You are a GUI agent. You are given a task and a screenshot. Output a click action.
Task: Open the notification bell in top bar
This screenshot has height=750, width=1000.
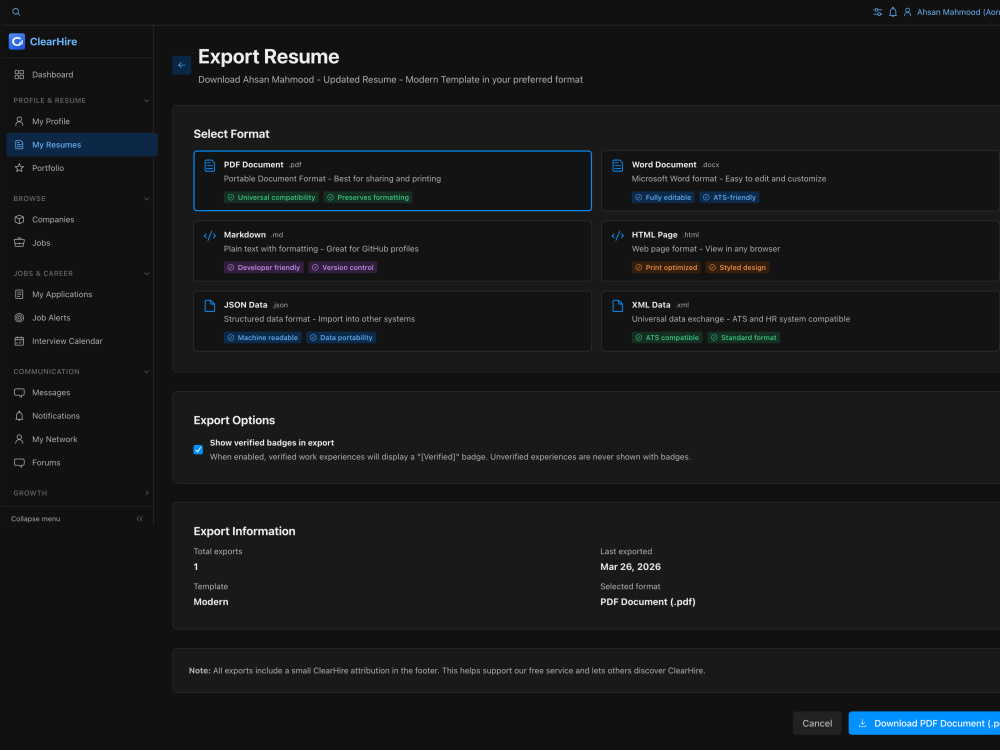click(893, 12)
